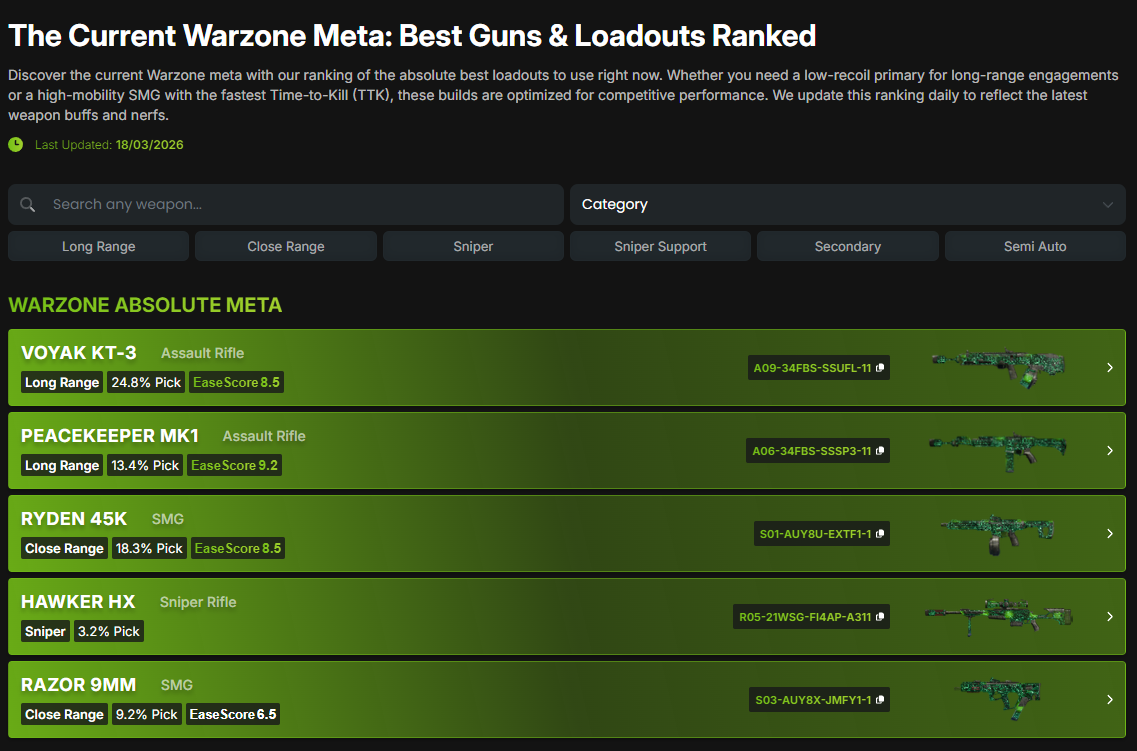Copy the RYDEN 45K loadout code
This screenshot has width=1137, height=751.
[880, 534]
